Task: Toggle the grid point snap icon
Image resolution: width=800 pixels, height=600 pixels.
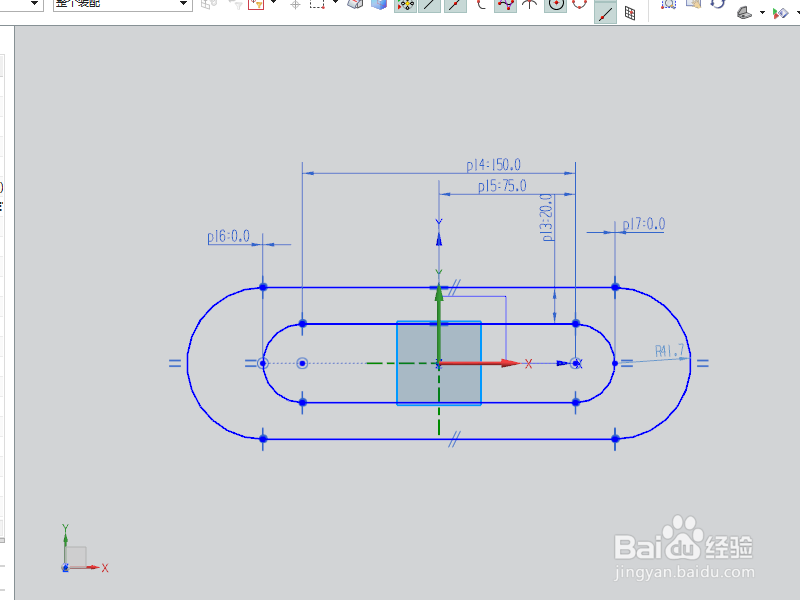Action: click(630, 13)
